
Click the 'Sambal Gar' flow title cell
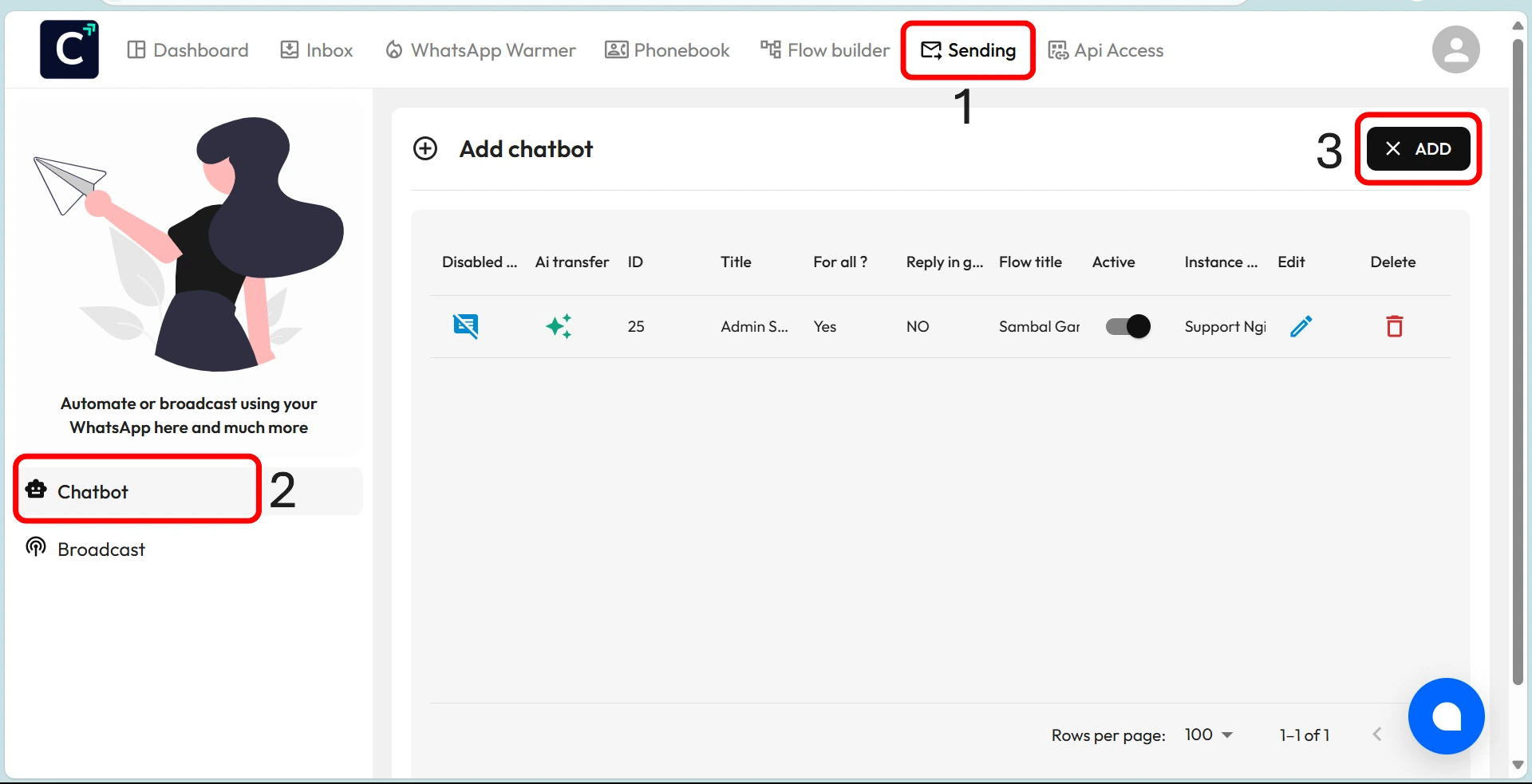click(x=1039, y=326)
